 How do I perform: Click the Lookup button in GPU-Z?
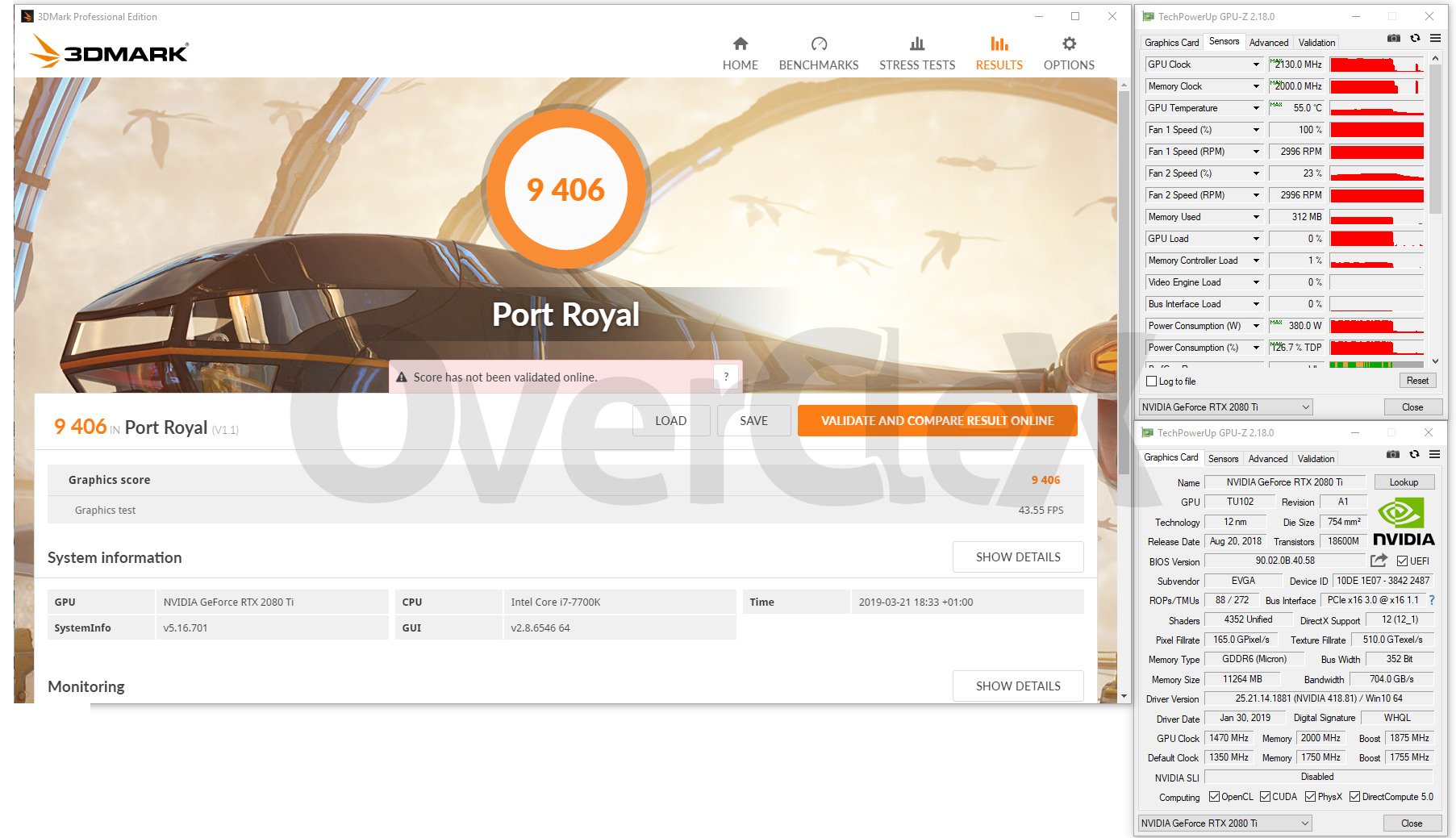(x=1404, y=482)
